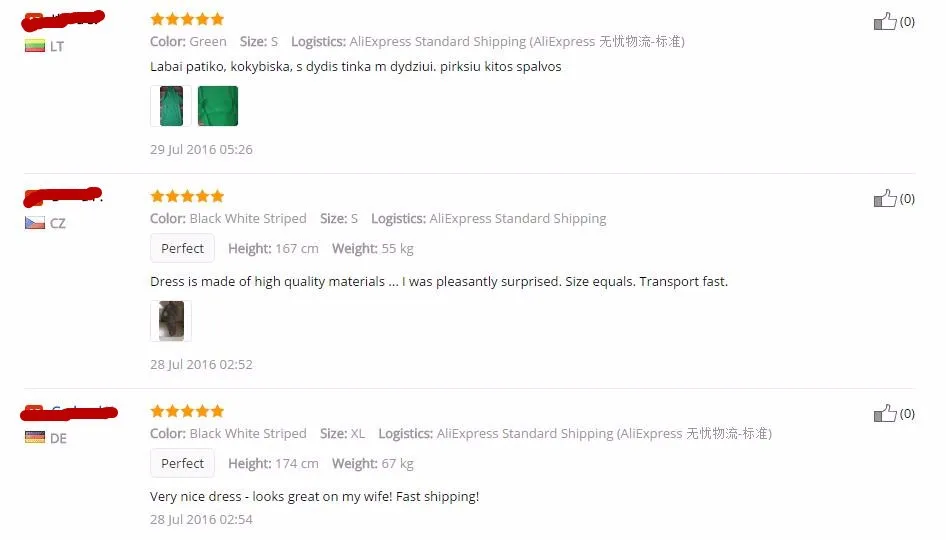
Task: Open the second green dress photo thumbnail
Action: 218,106
